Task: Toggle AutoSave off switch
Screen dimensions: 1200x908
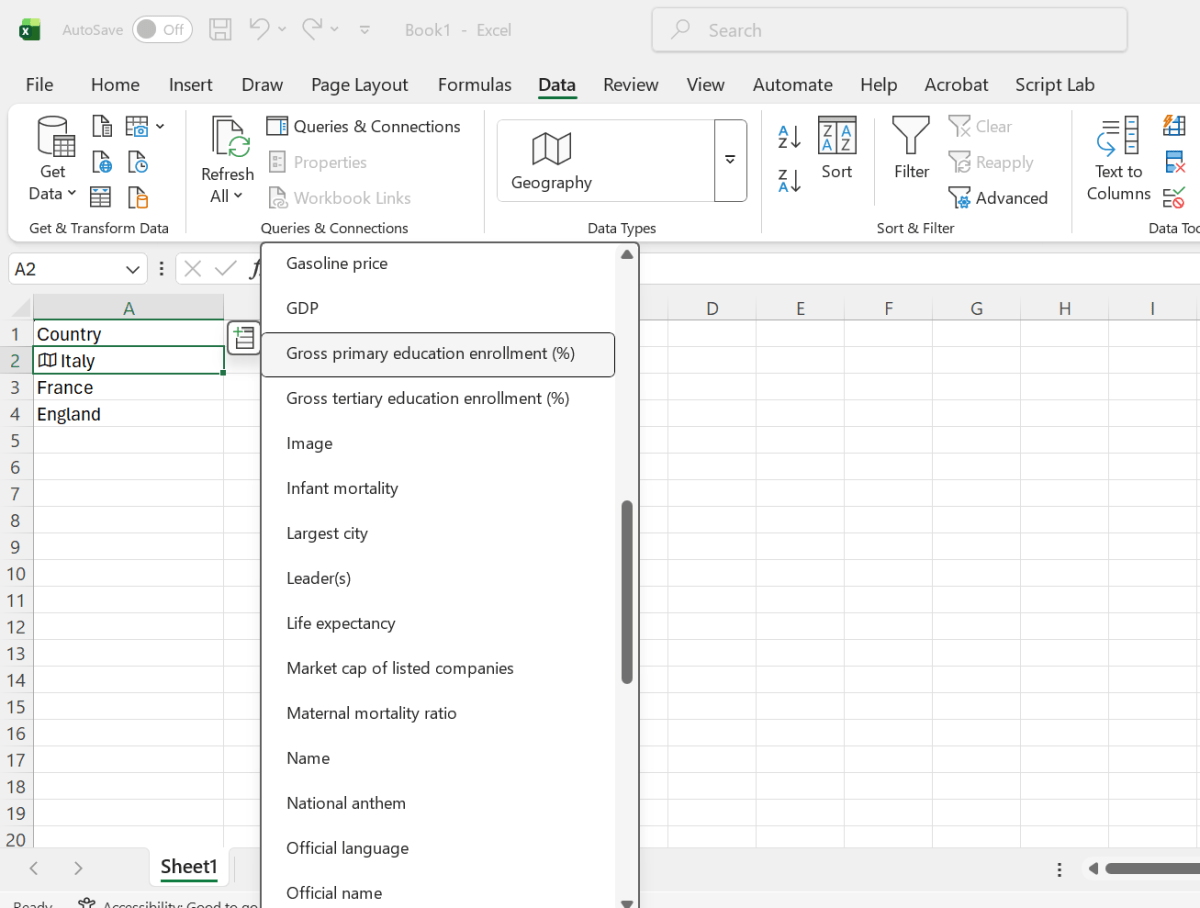Action: click(x=161, y=29)
